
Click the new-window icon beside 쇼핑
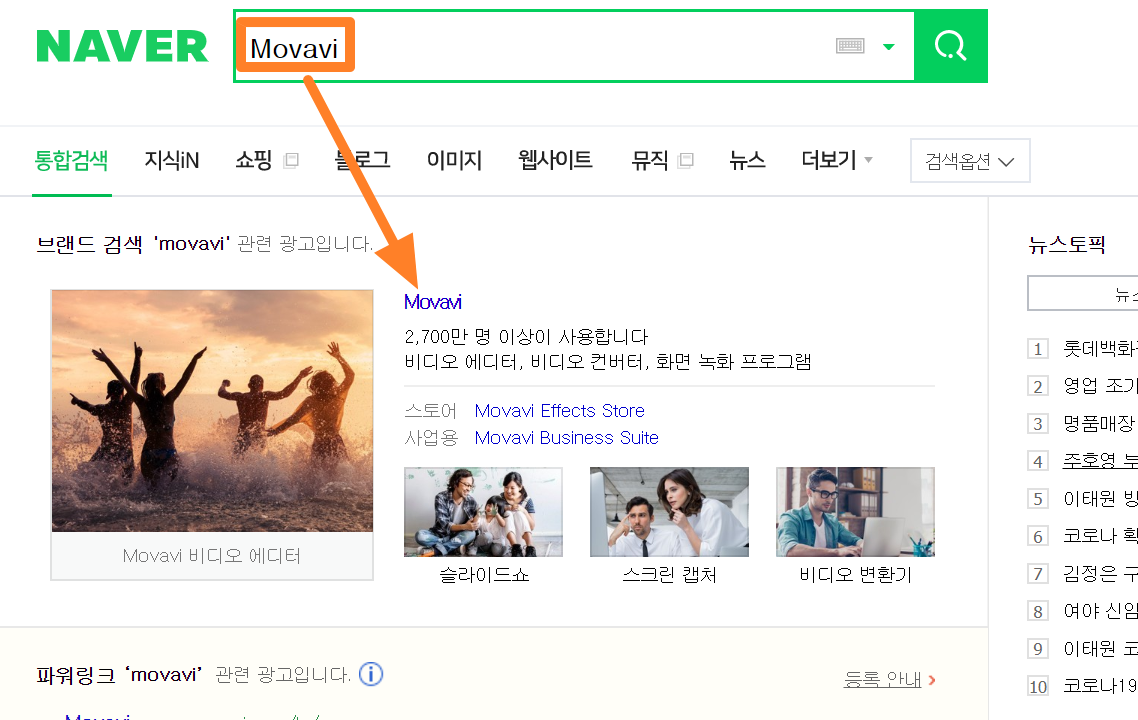coord(291,160)
